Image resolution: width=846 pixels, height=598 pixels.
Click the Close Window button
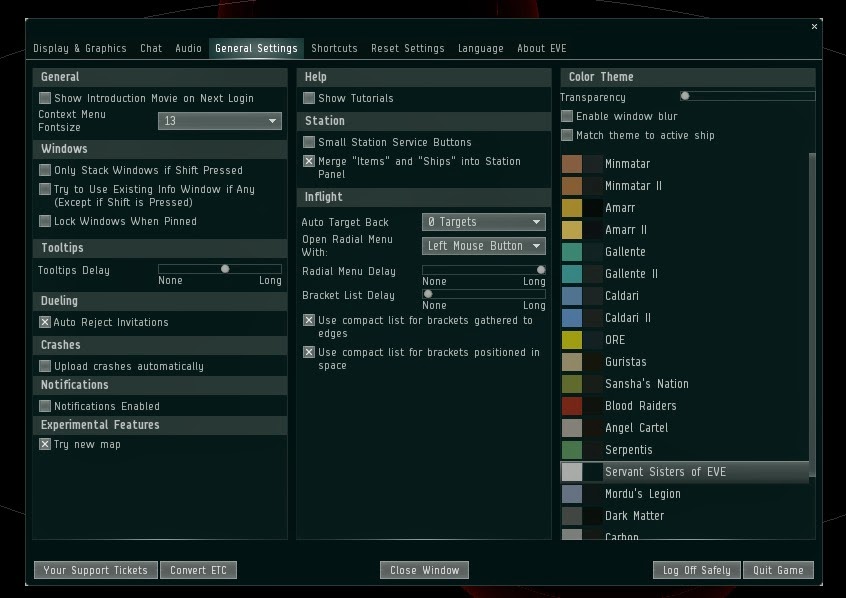click(424, 570)
